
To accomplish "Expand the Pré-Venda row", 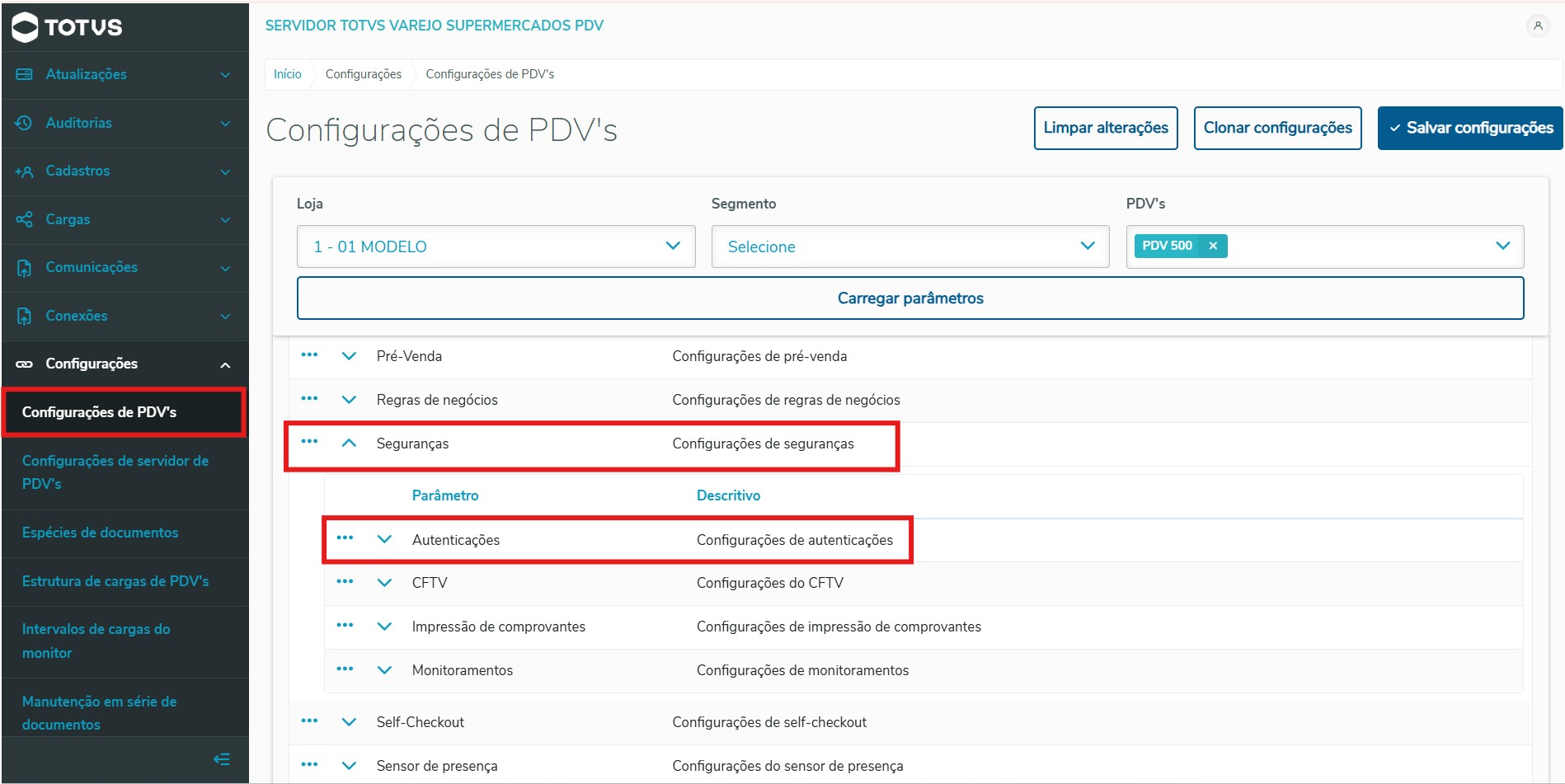I will pyautogui.click(x=349, y=356).
